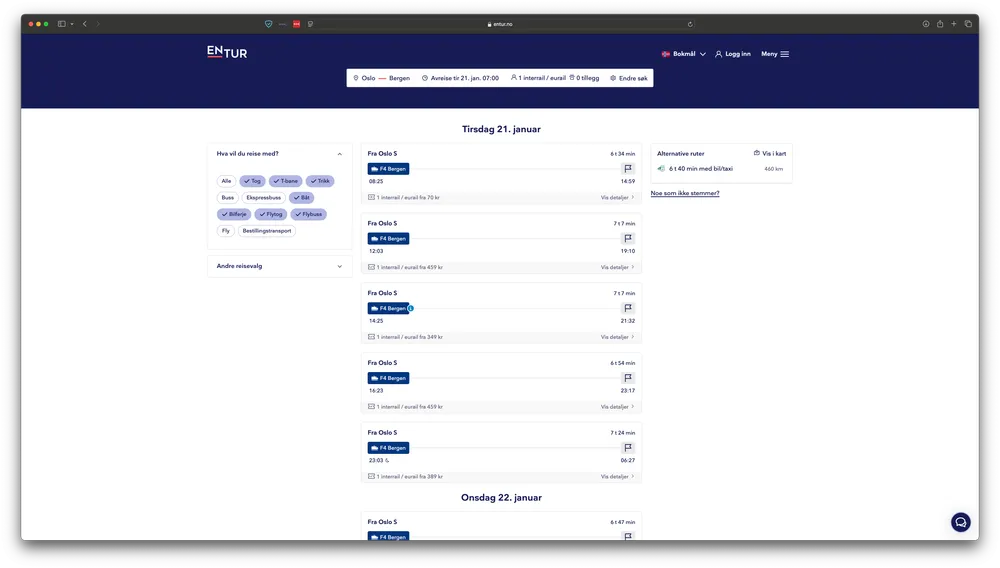Click the 'Noe som ikke stemmer?' link
This screenshot has width=1000, height=568.
685,193
